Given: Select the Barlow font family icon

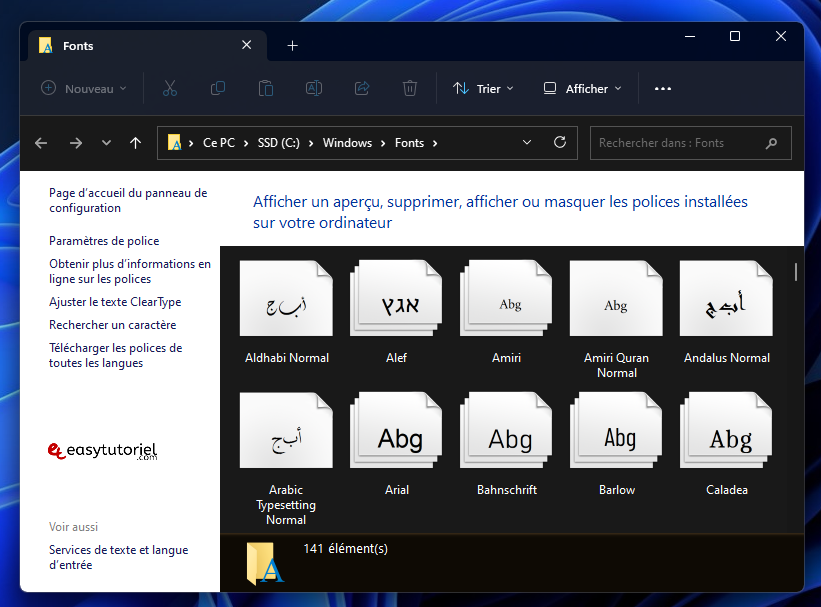Looking at the screenshot, I should 616,431.
